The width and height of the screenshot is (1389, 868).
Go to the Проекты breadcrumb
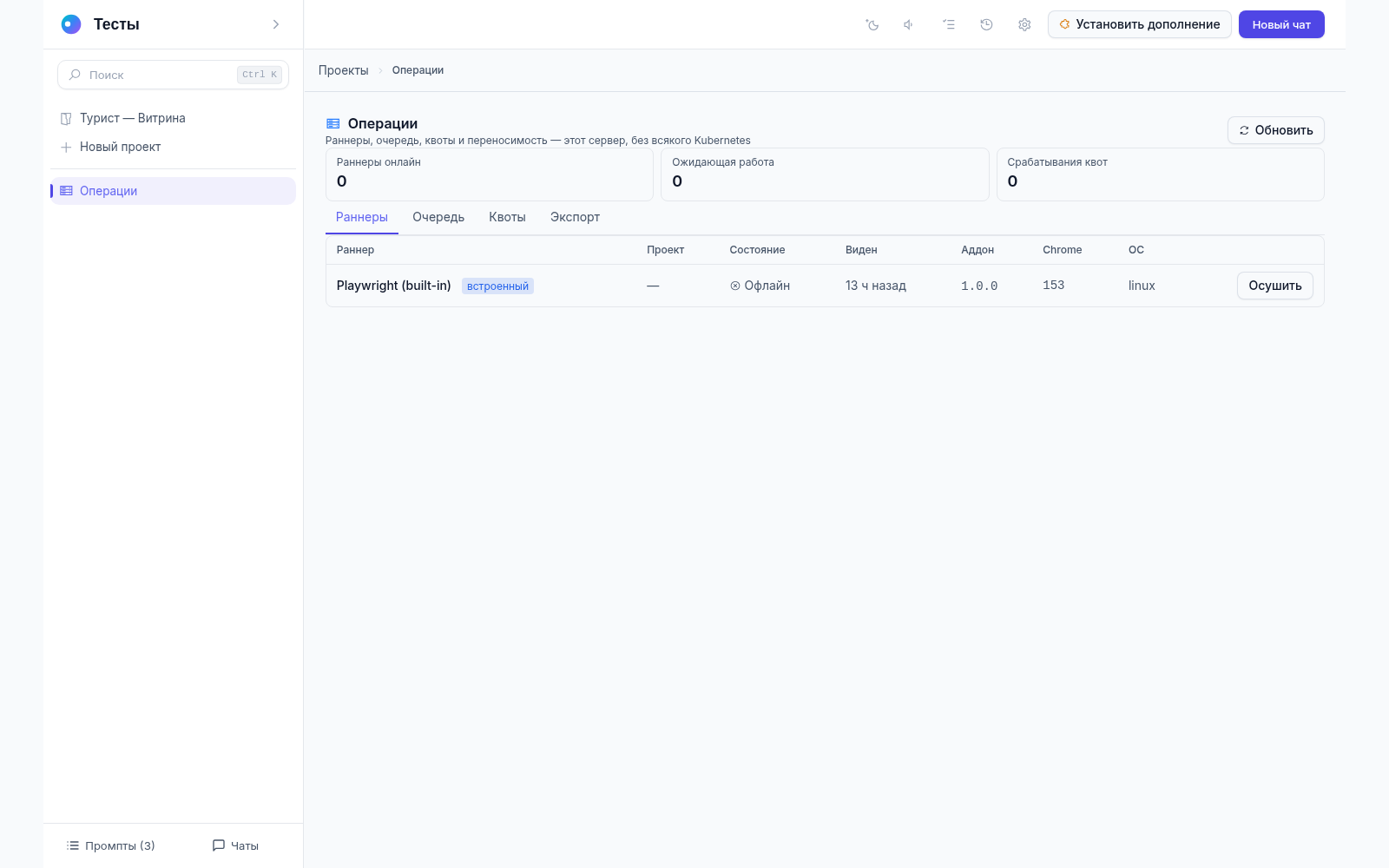point(343,70)
